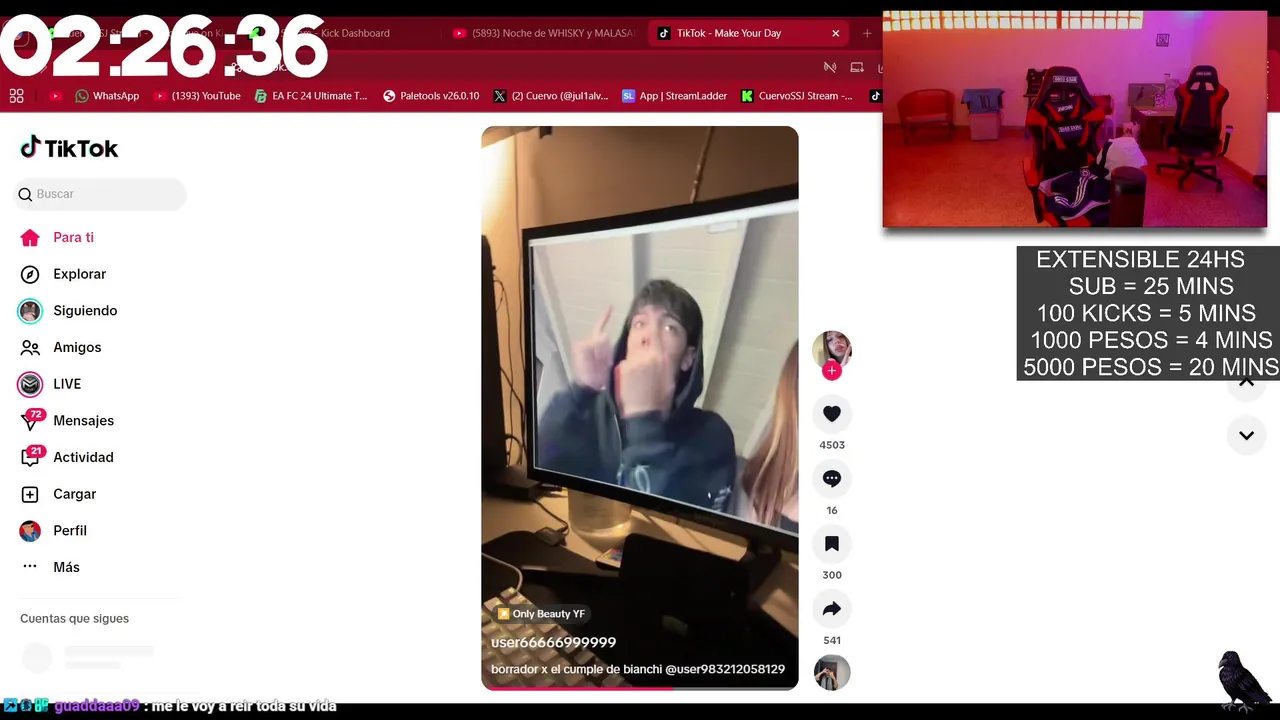Bookmark the video saved 300 times
The width and height of the screenshot is (1280, 720).
click(x=832, y=544)
